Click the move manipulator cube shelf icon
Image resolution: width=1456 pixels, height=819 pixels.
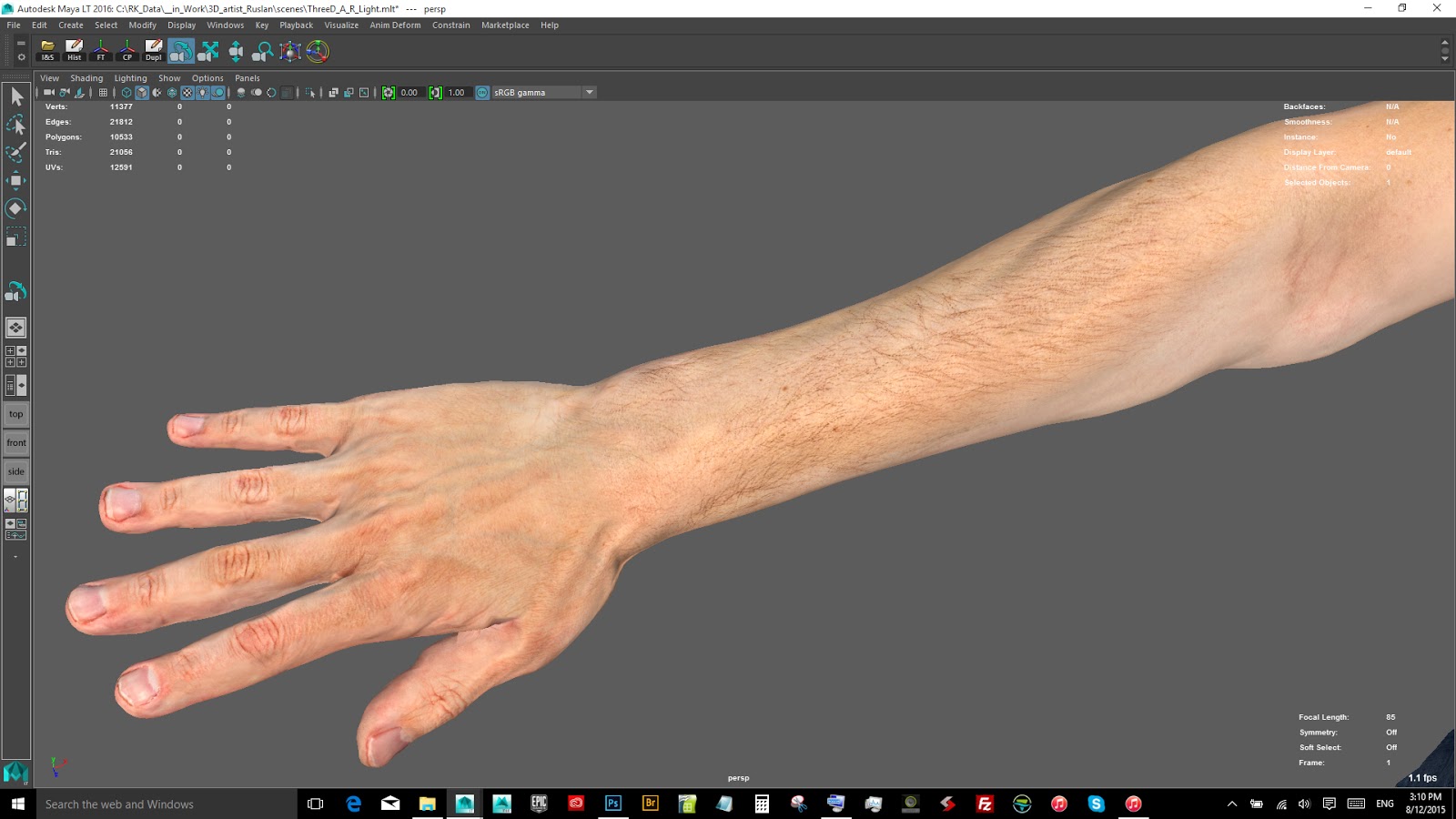(x=290, y=51)
